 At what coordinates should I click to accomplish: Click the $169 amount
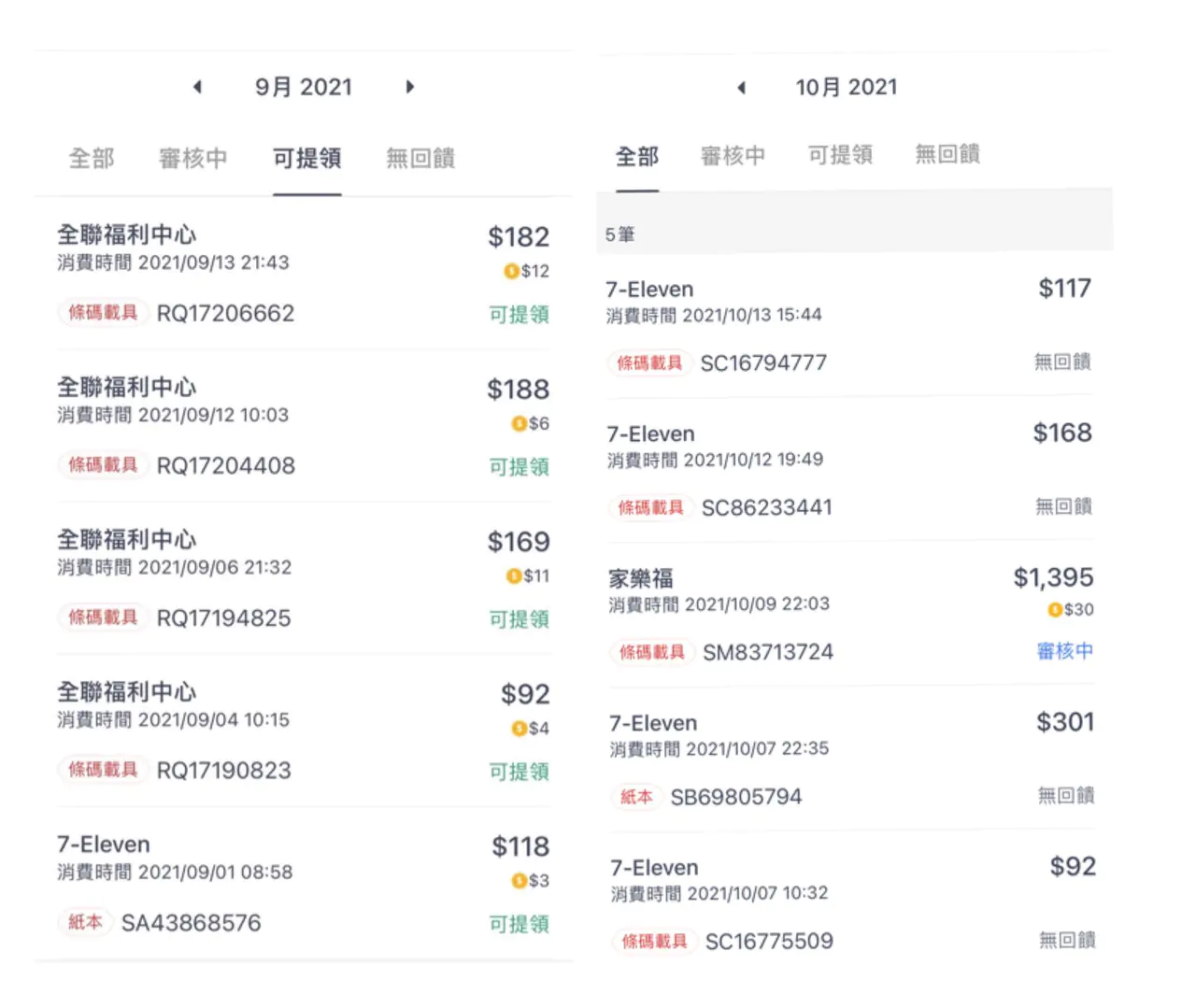(519, 542)
